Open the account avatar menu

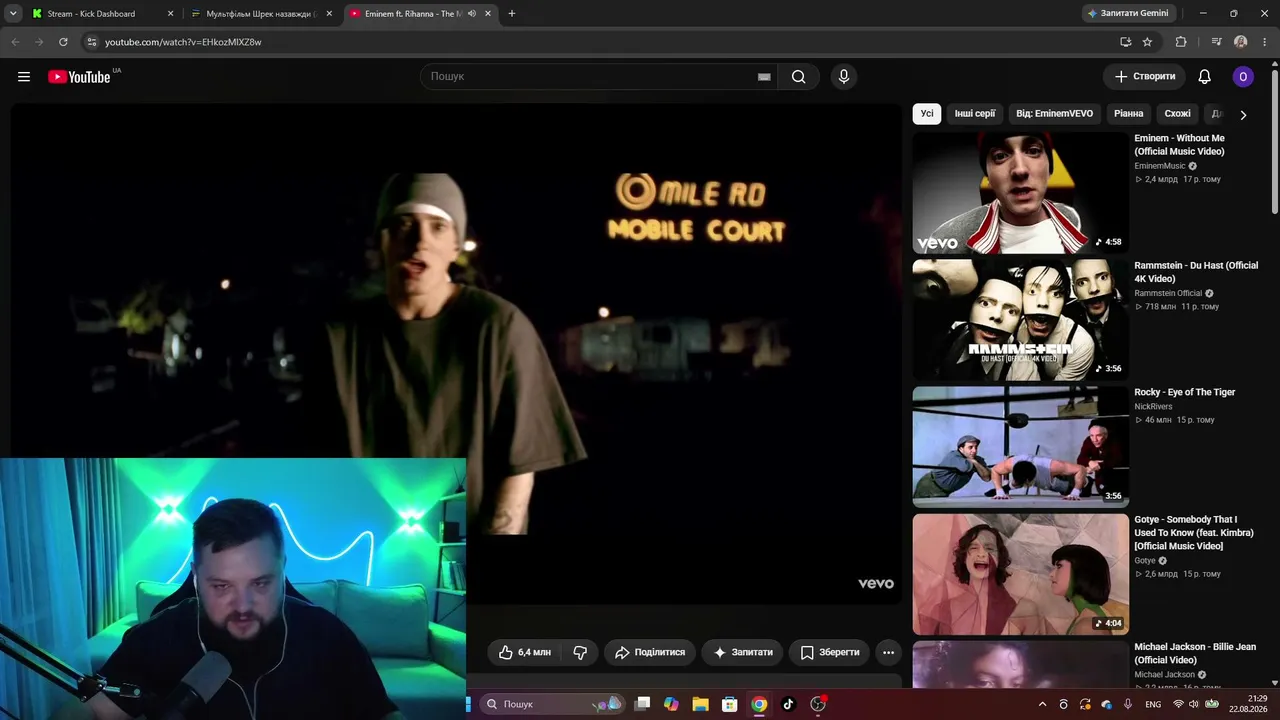click(x=1243, y=77)
